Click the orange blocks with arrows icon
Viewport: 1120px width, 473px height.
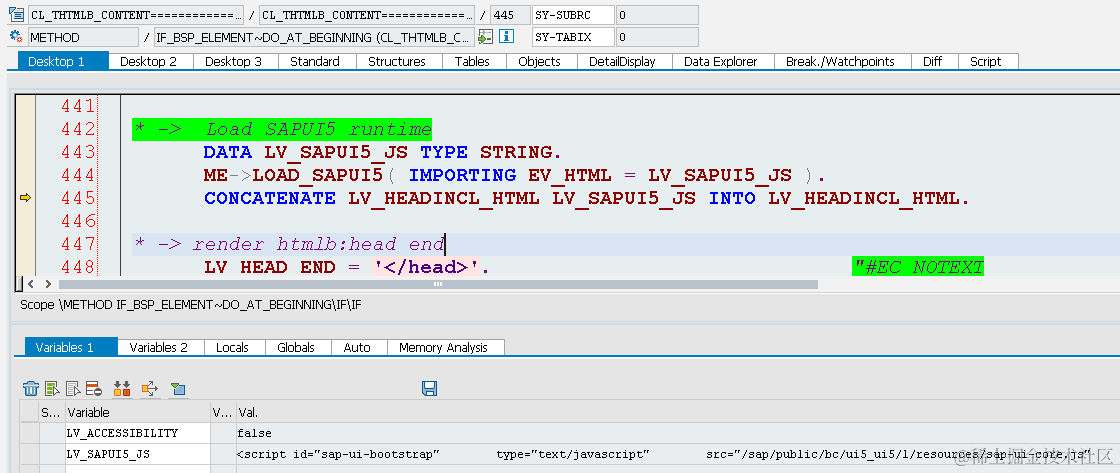point(122,389)
